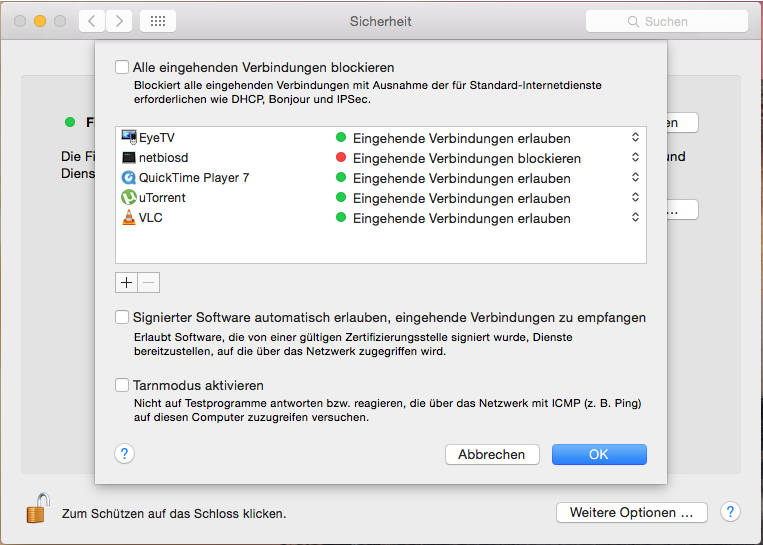Open connection dropdown for VLC
The width and height of the screenshot is (763, 545).
coord(635,218)
